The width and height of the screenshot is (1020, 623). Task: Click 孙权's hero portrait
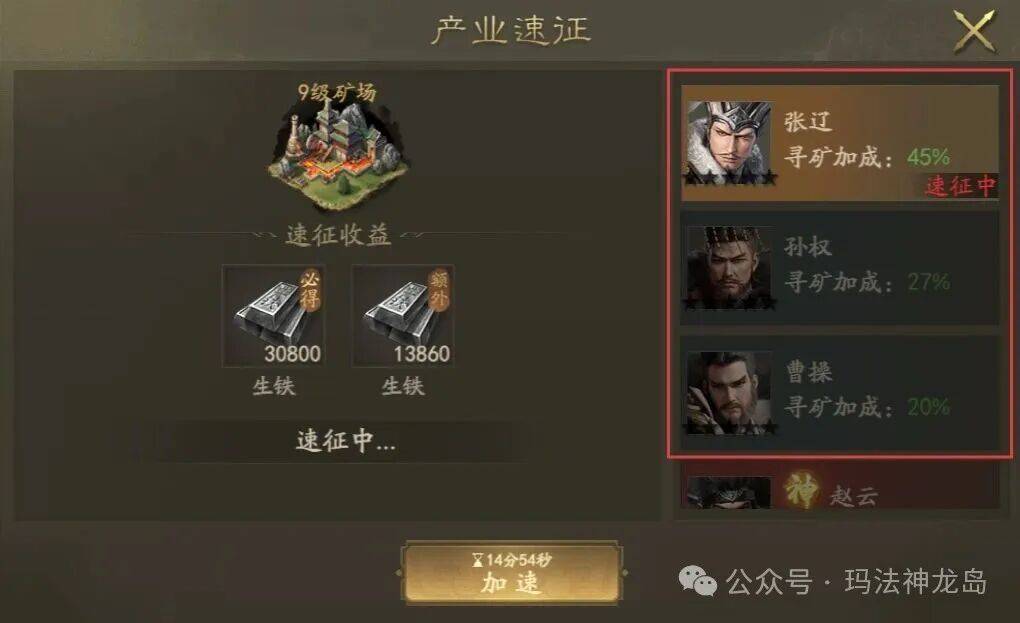pyautogui.click(x=730, y=267)
